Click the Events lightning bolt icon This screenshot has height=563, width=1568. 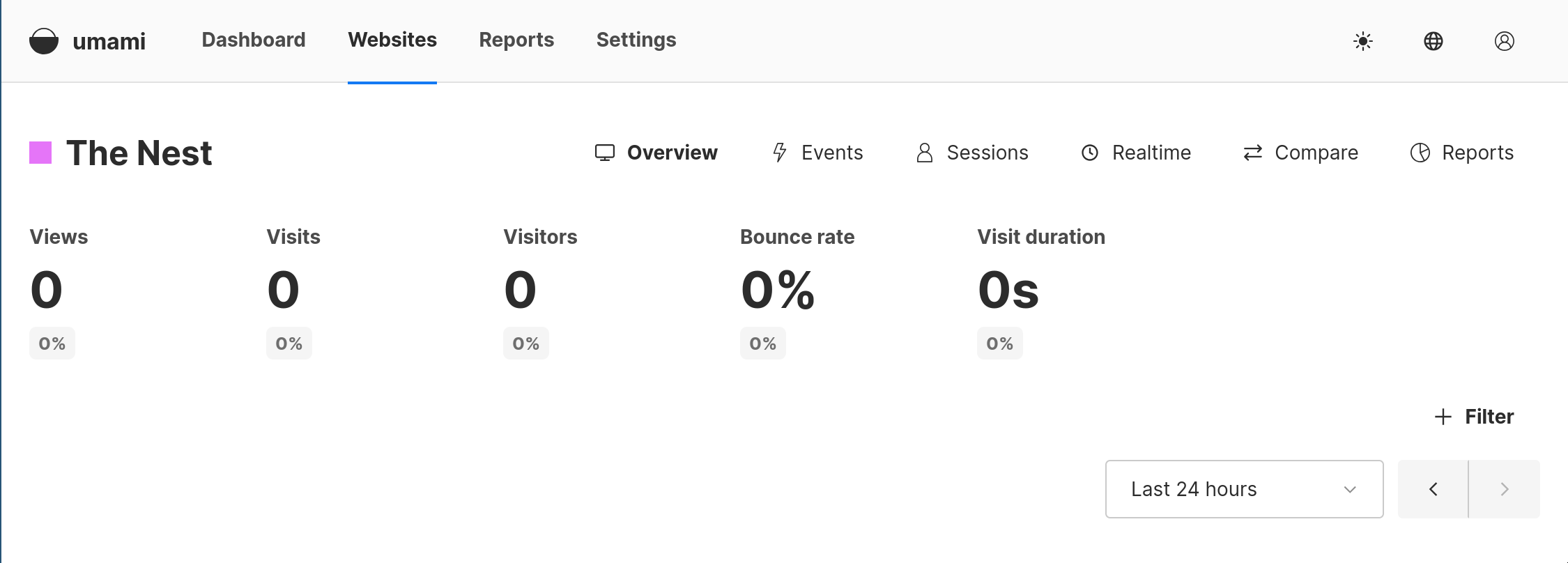[x=780, y=153]
